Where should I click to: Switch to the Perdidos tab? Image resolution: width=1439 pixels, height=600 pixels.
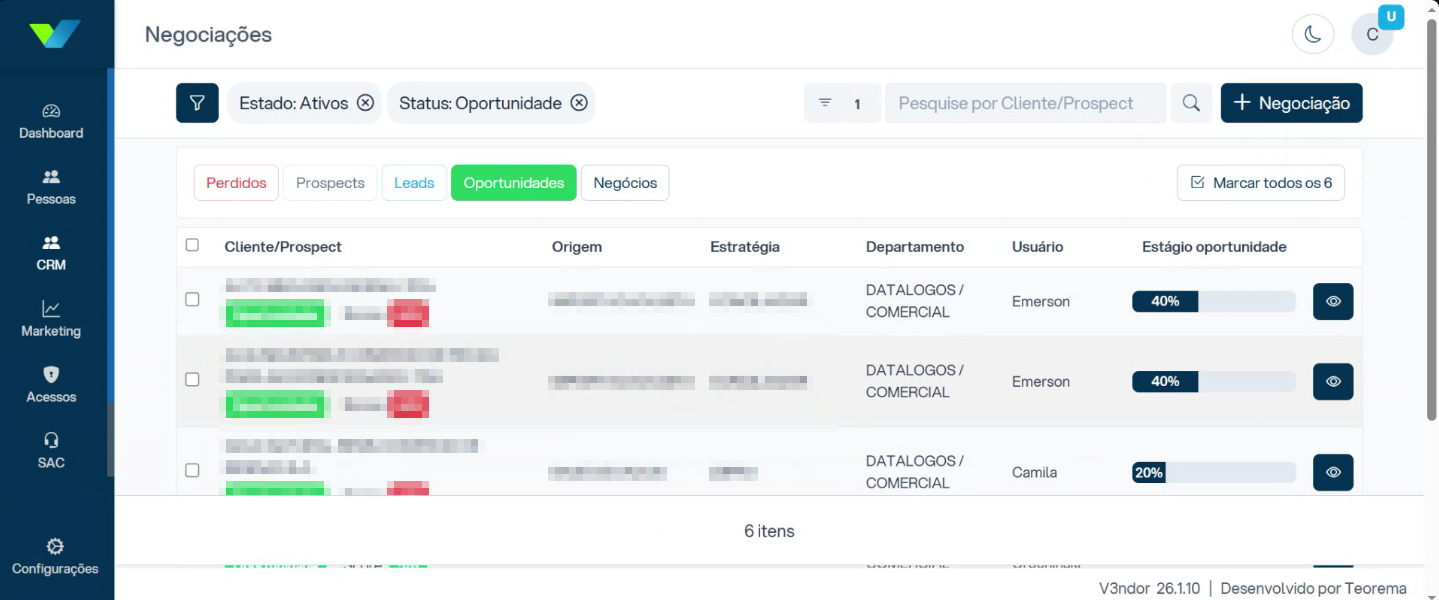tap(236, 183)
